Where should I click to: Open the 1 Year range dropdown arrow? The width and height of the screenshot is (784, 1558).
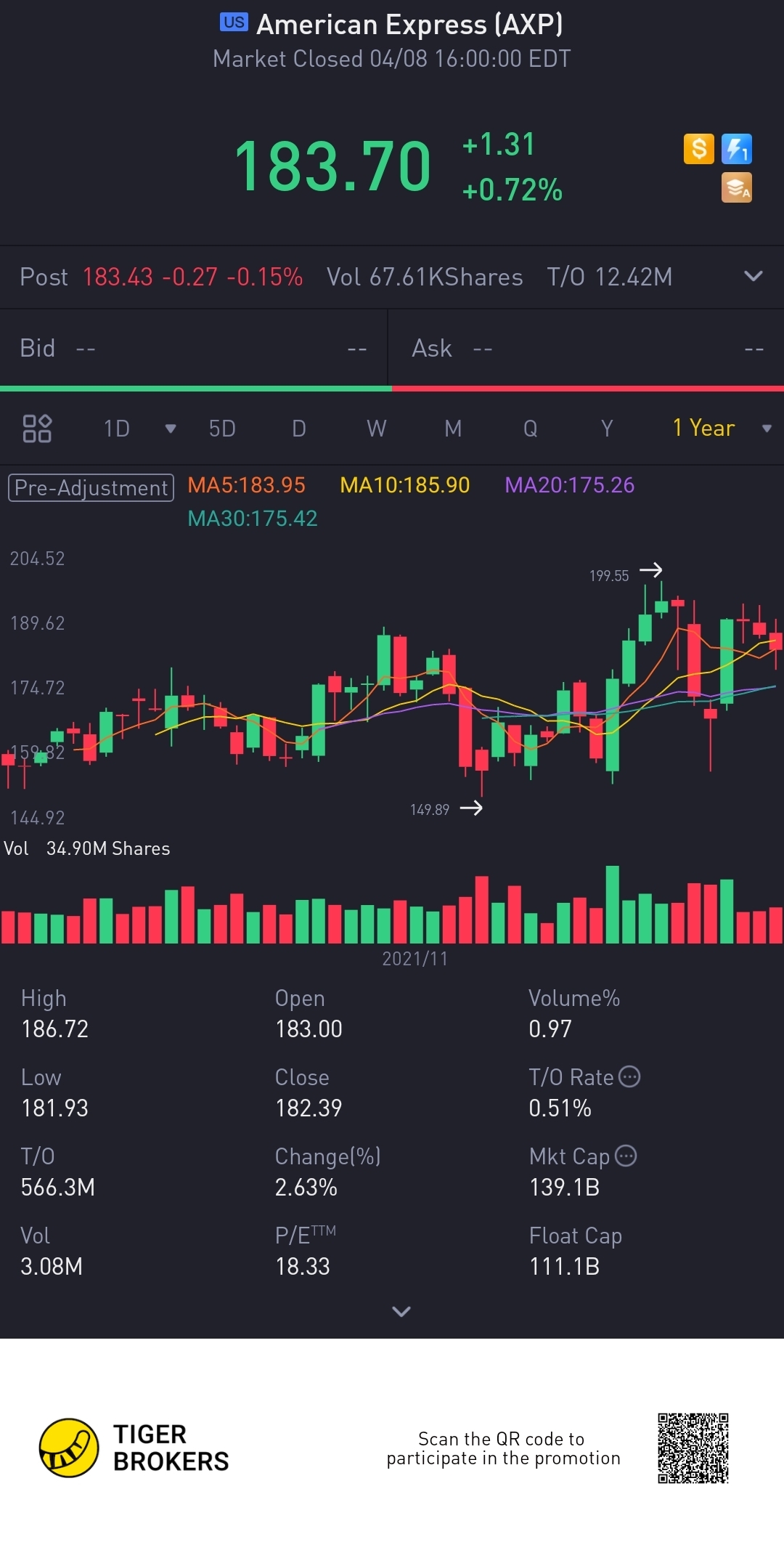(767, 429)
